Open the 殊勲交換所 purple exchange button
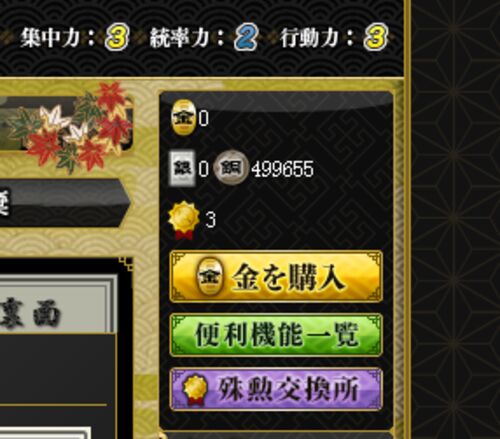This screenshot has height=439, width=500. point(276,389)
